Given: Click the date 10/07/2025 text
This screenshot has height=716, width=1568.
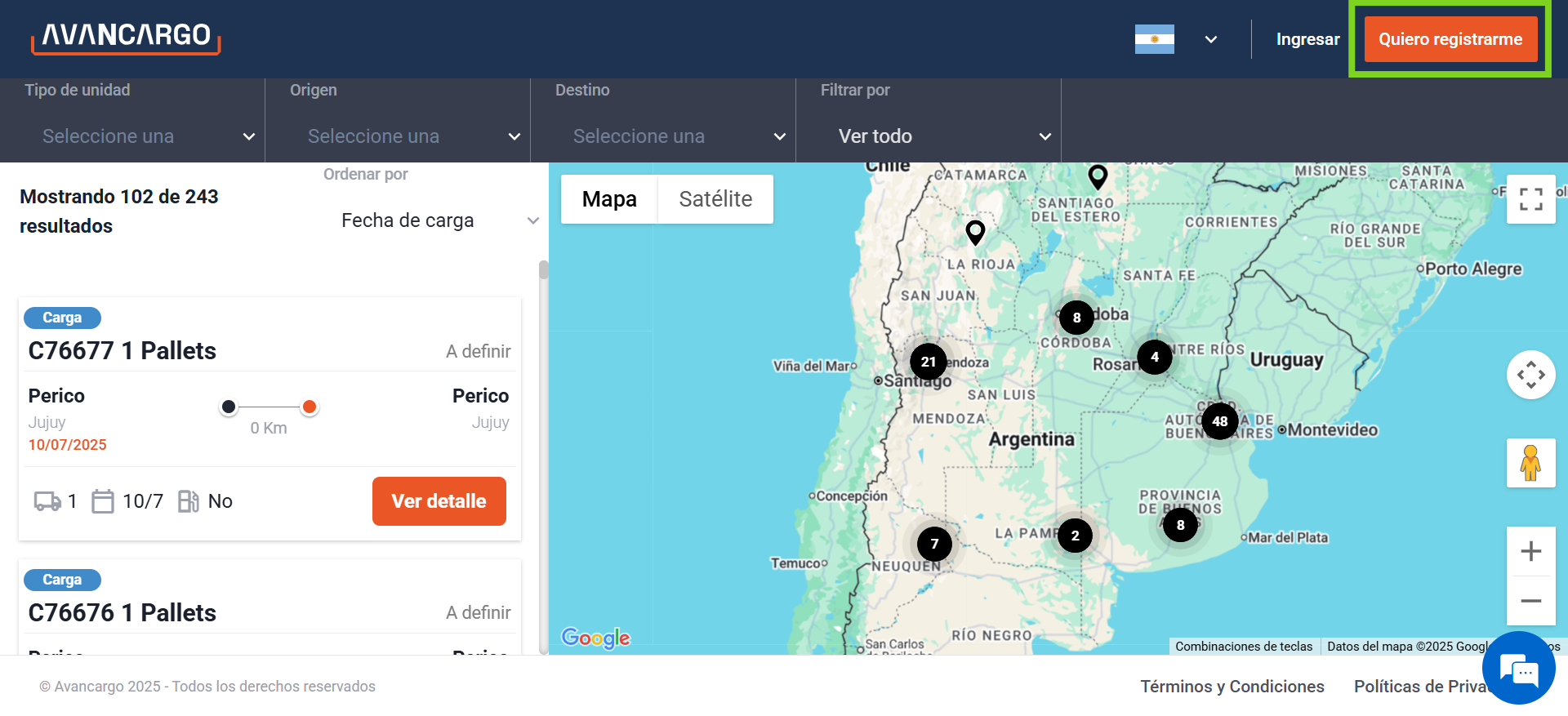Looking at the screenshot, I should pos(68,445).
